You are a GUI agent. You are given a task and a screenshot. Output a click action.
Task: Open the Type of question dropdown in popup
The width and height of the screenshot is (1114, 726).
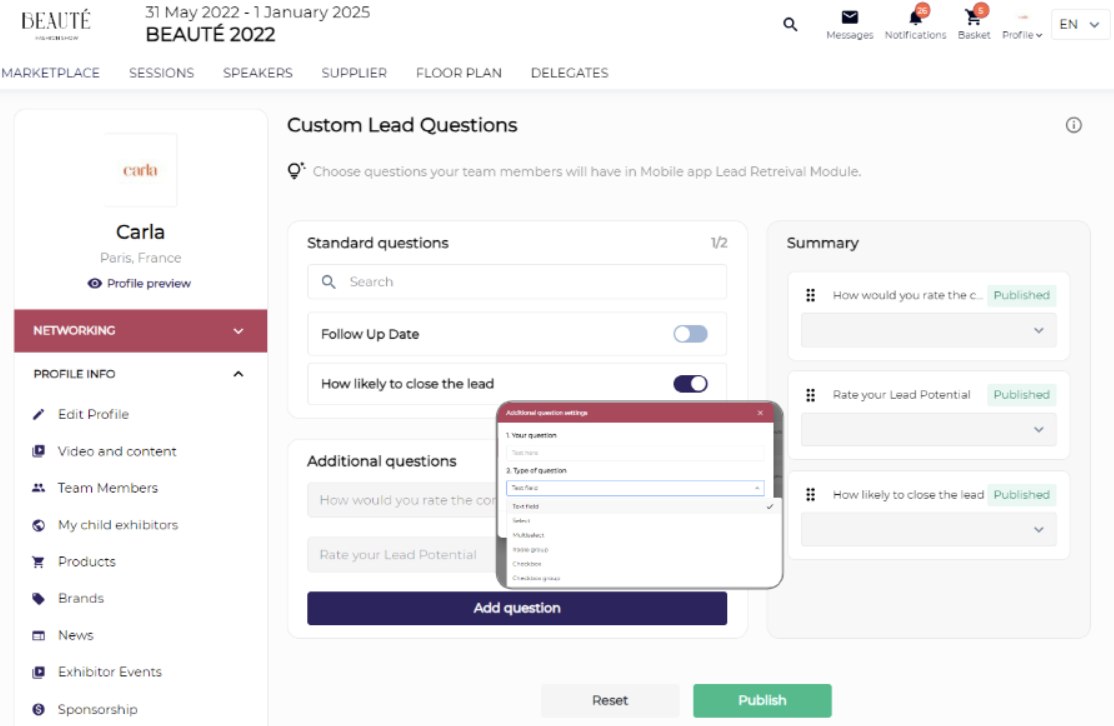(x=634, y=488)
